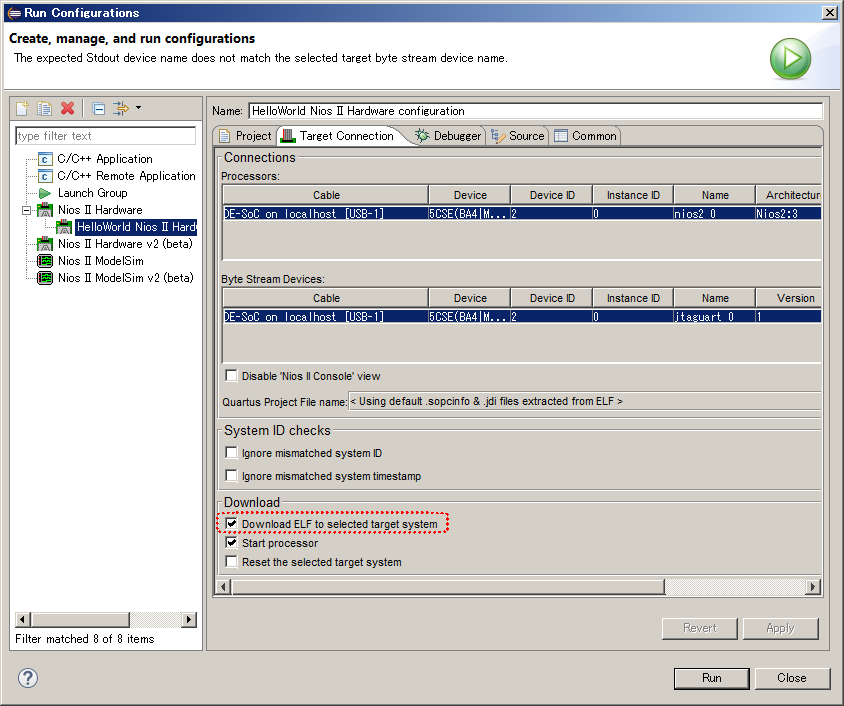The image size is (844, 706).
Task: Click the Filter launch configurations icon
Action: click(121, 108)
